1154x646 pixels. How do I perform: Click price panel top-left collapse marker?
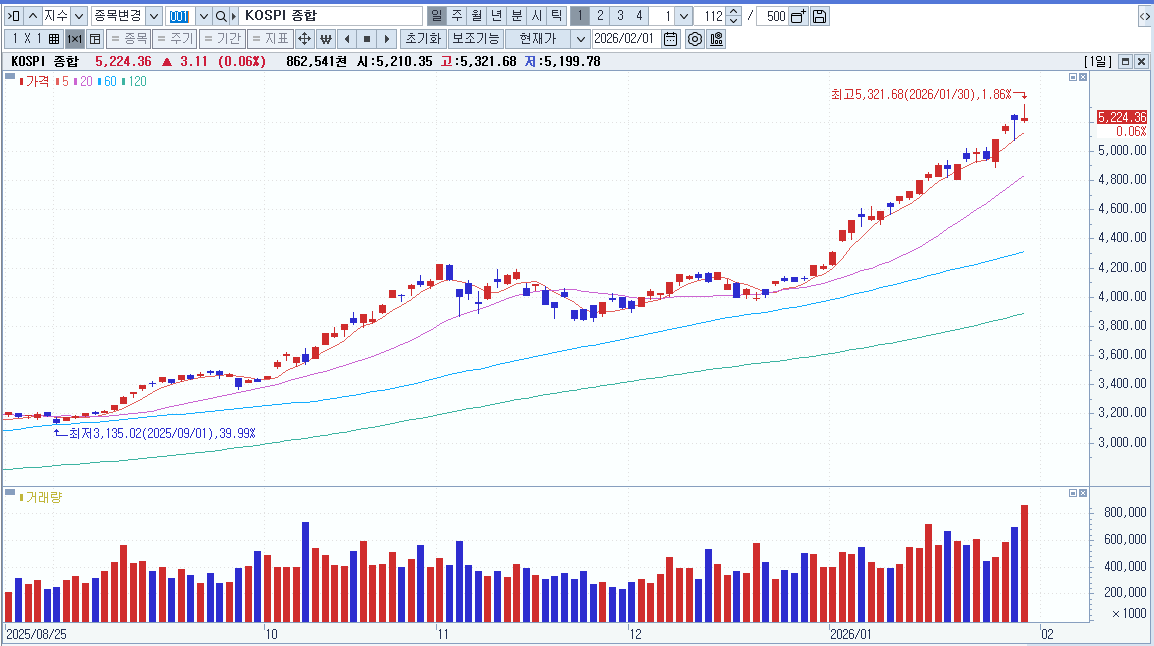tap(10, 76)
